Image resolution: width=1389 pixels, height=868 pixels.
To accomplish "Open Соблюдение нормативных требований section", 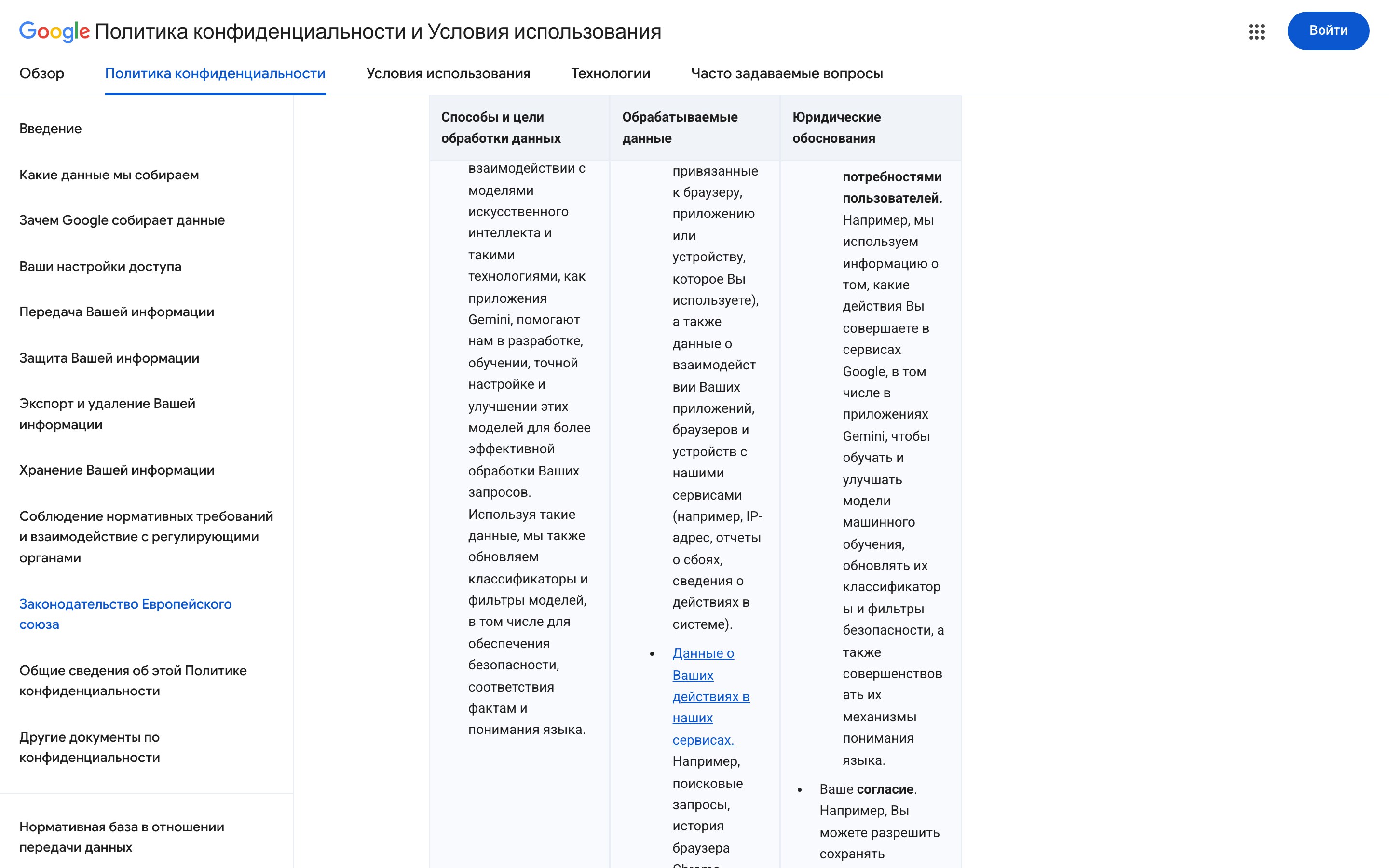I will 146,537.
